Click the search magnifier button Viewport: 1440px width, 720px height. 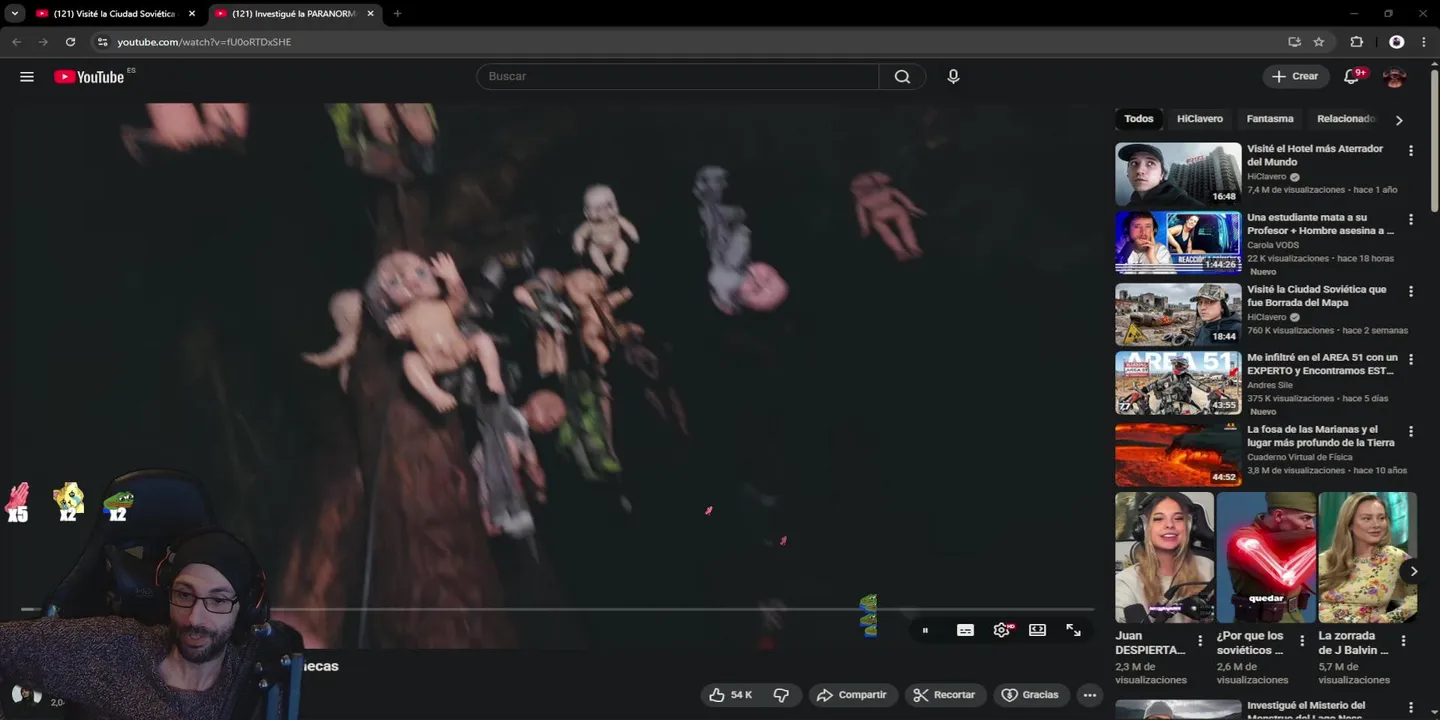(902, 77)
